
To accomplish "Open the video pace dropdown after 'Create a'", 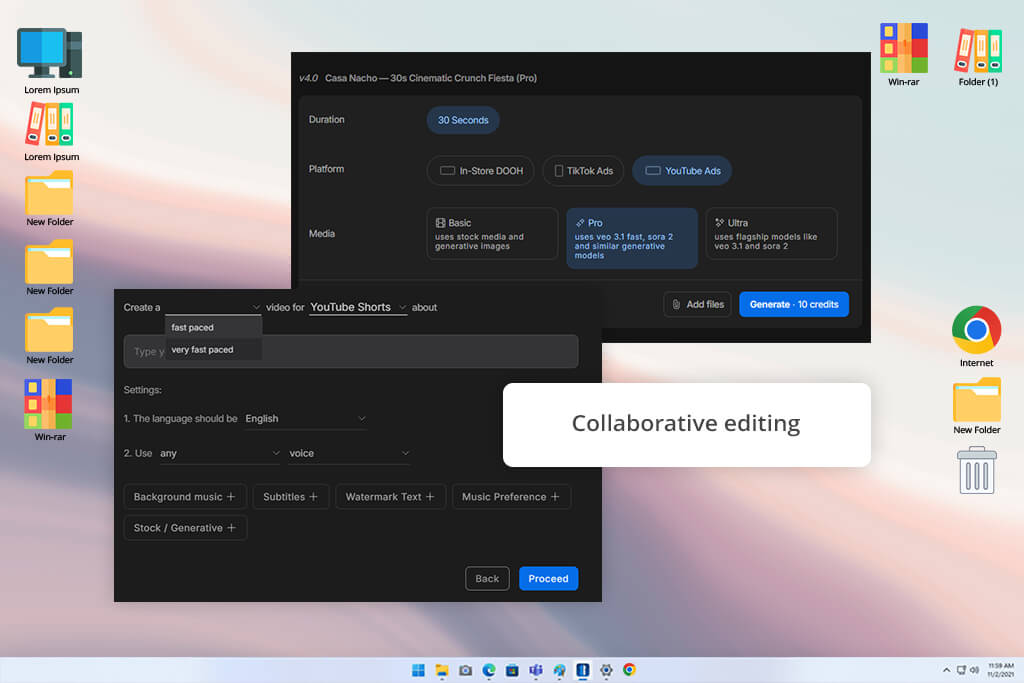I will (213, 307).
